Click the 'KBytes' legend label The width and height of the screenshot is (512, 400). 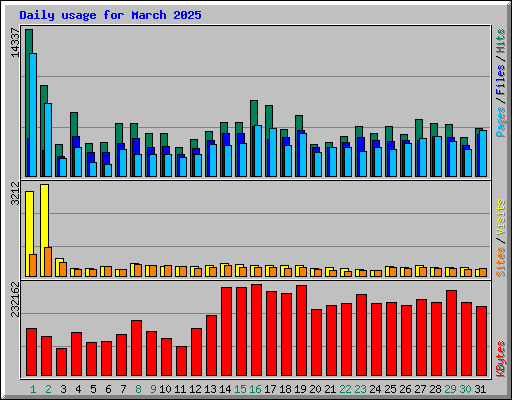[500, 359]
